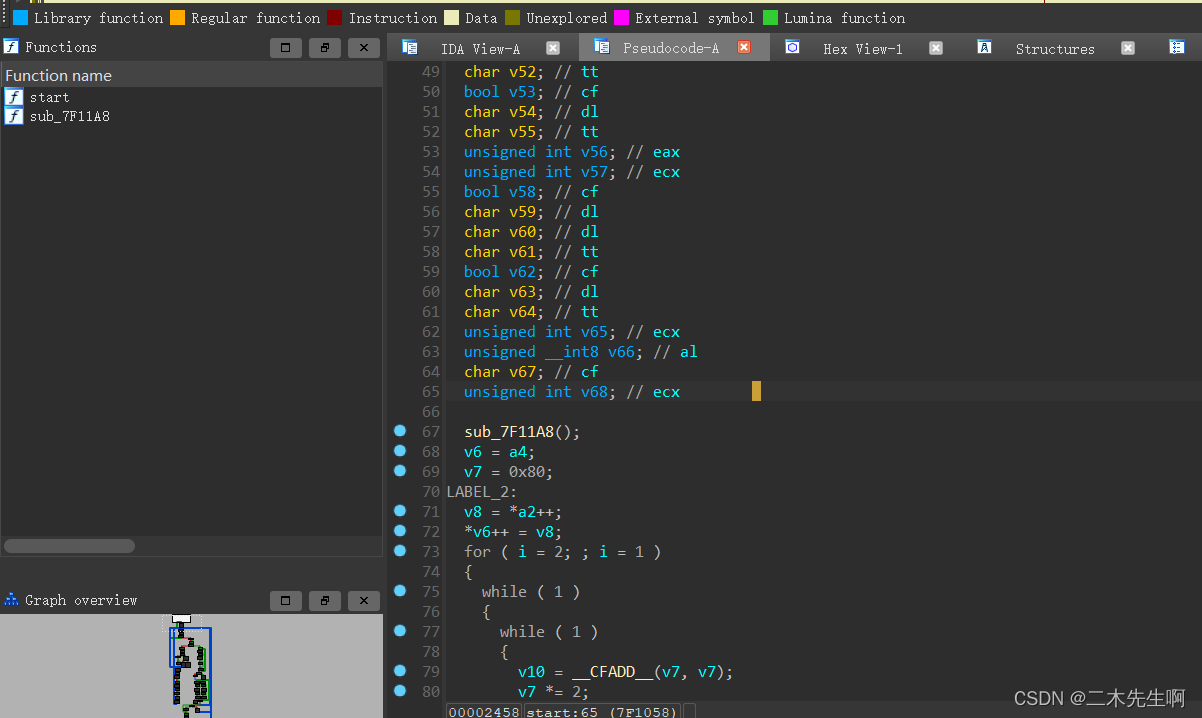The width and height of the screenshot is (1202, 718).
Task: Click the float button on Graph overview panel
Action: tap(324, 600)
